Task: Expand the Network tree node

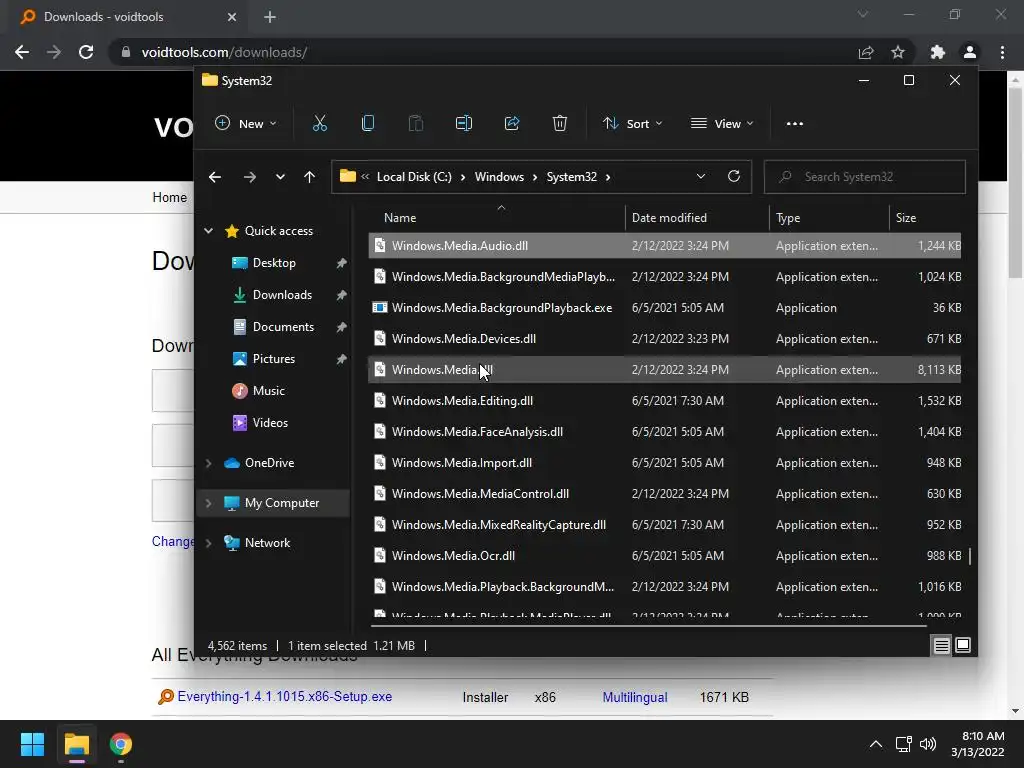Action: (x=208, y=543)
